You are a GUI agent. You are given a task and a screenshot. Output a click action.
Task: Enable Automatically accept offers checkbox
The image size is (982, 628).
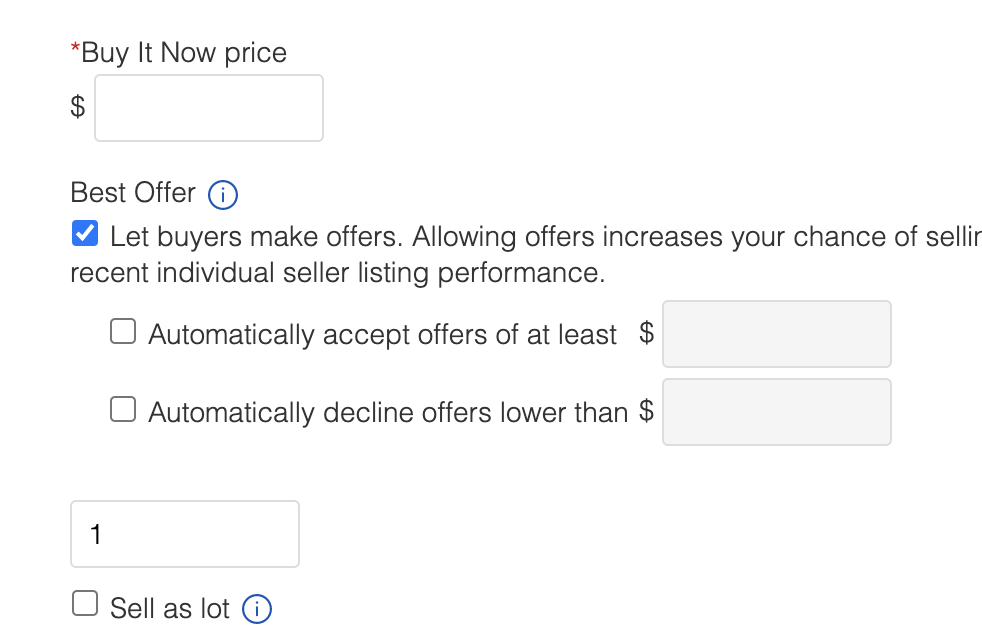pos(123,331)
